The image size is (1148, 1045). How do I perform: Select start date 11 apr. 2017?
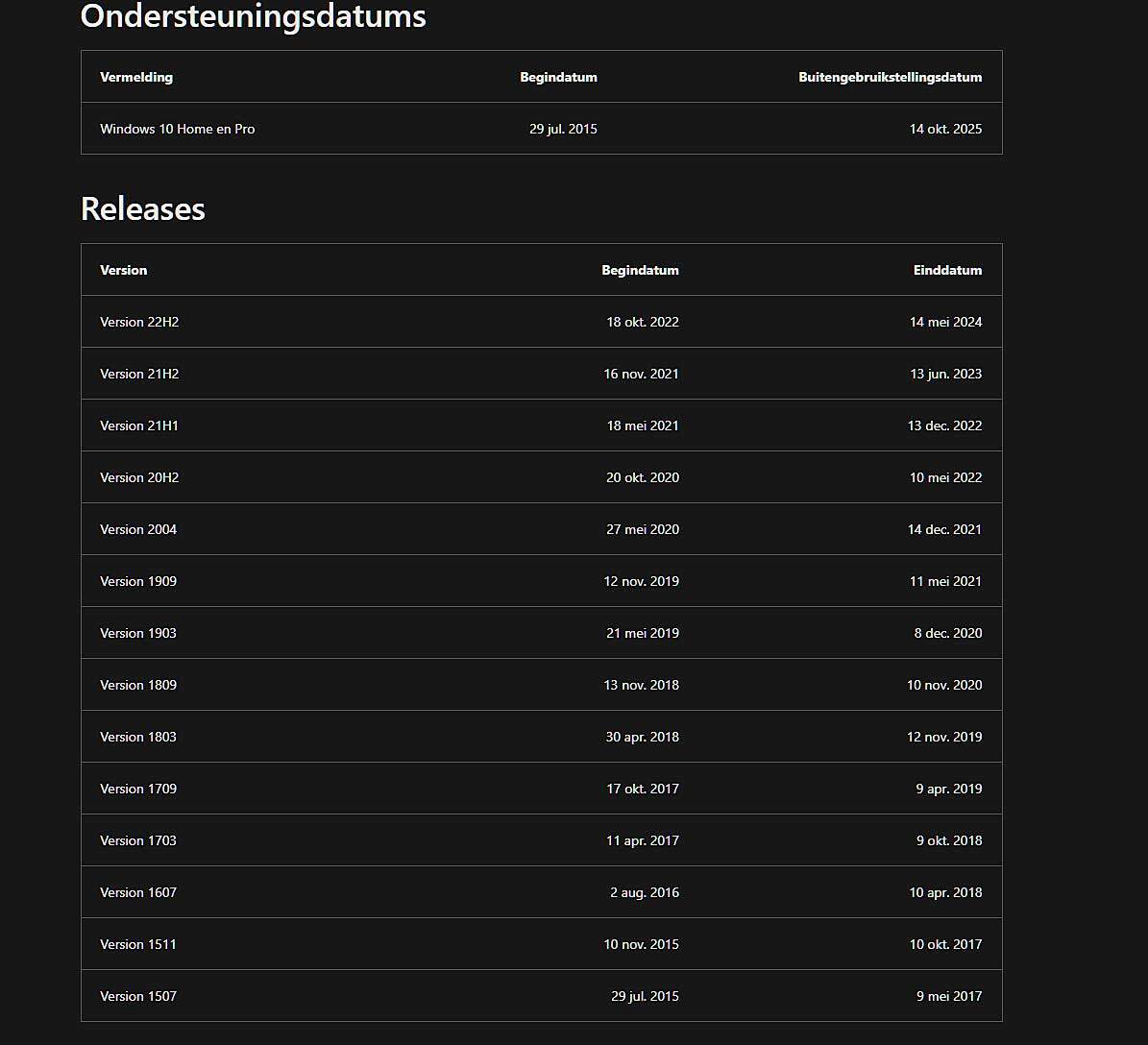point(642,841)
